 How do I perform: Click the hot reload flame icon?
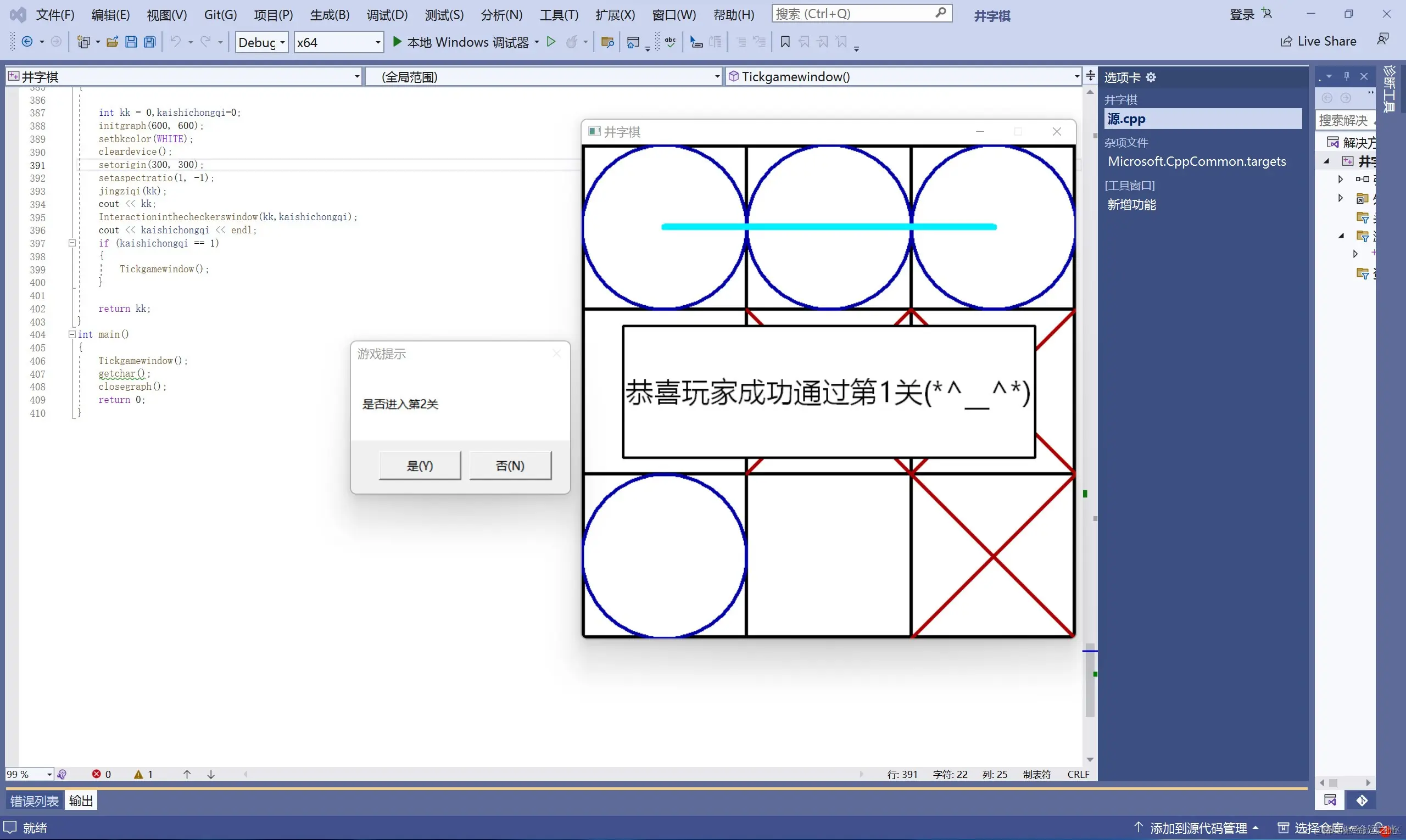click(x=572, y=42)
